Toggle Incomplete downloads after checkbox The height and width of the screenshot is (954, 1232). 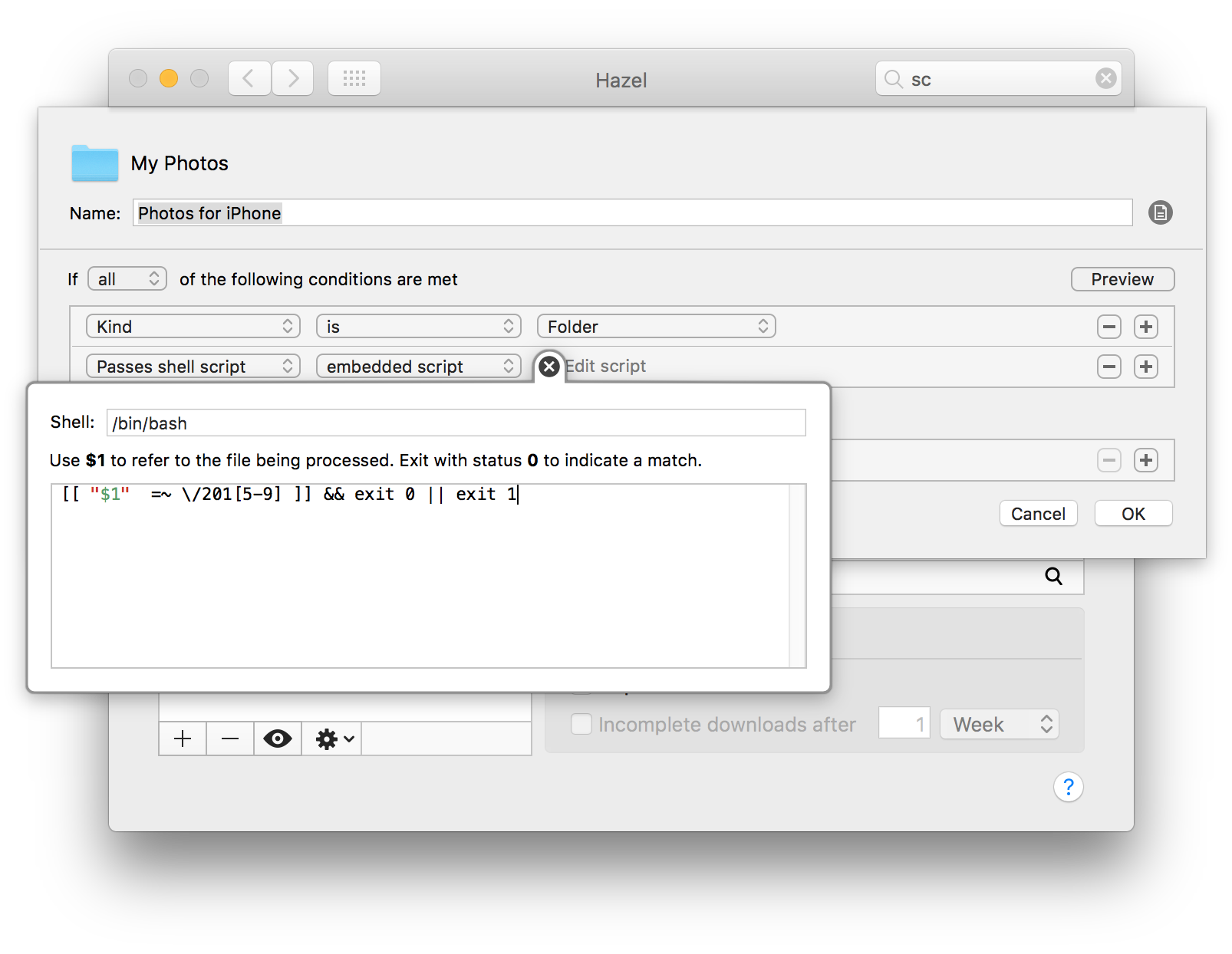pos(581,724)
